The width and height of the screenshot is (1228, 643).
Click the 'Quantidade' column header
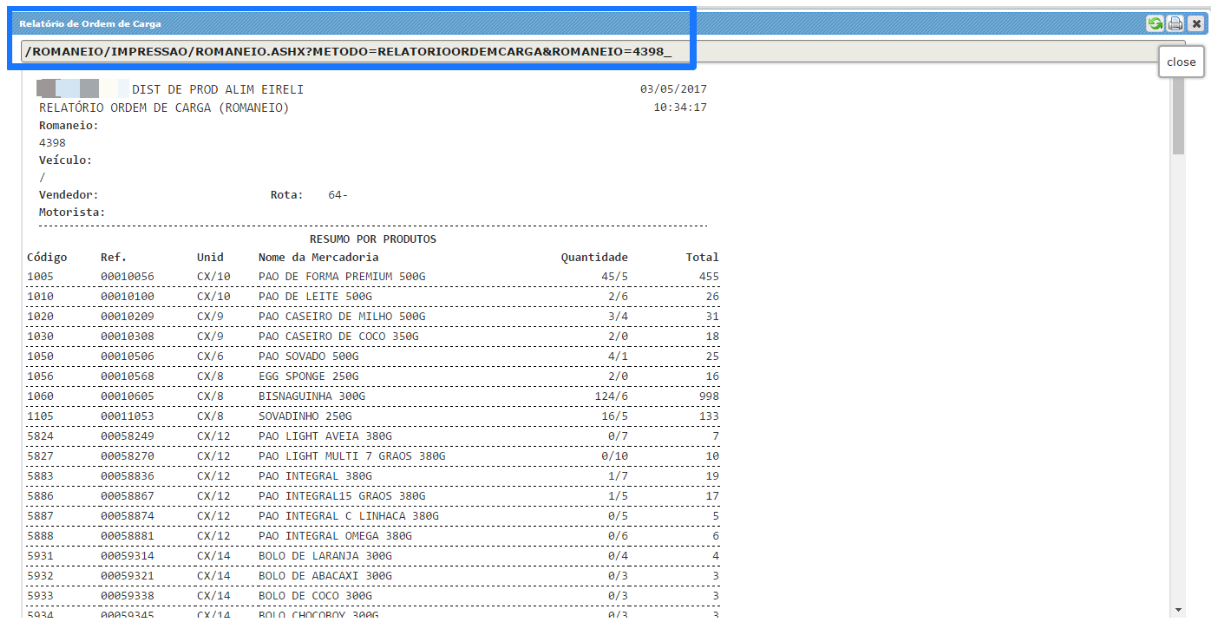(x=594, y=257)
